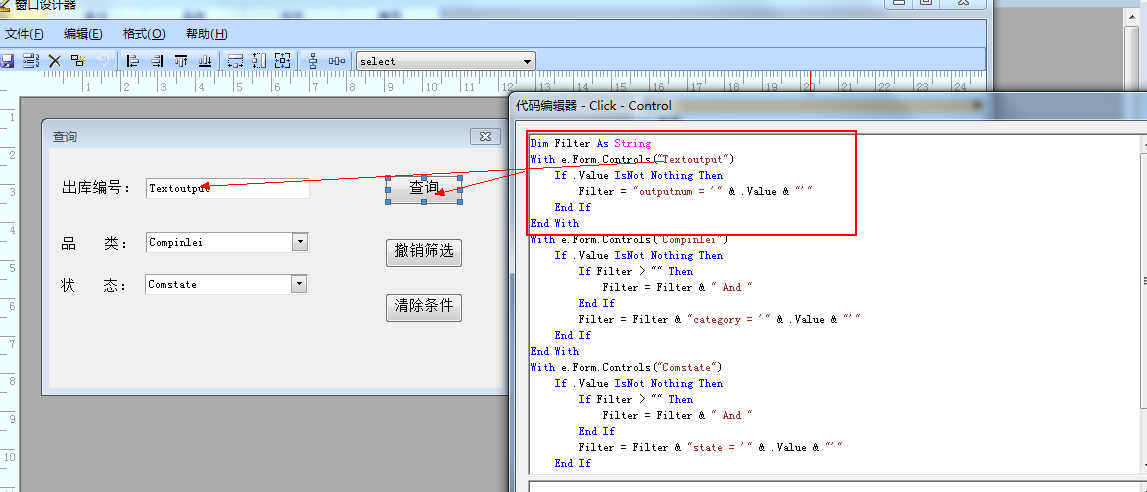Open the 'select' combo box in toolbar

pyautogui.click(x=528, y=61)
